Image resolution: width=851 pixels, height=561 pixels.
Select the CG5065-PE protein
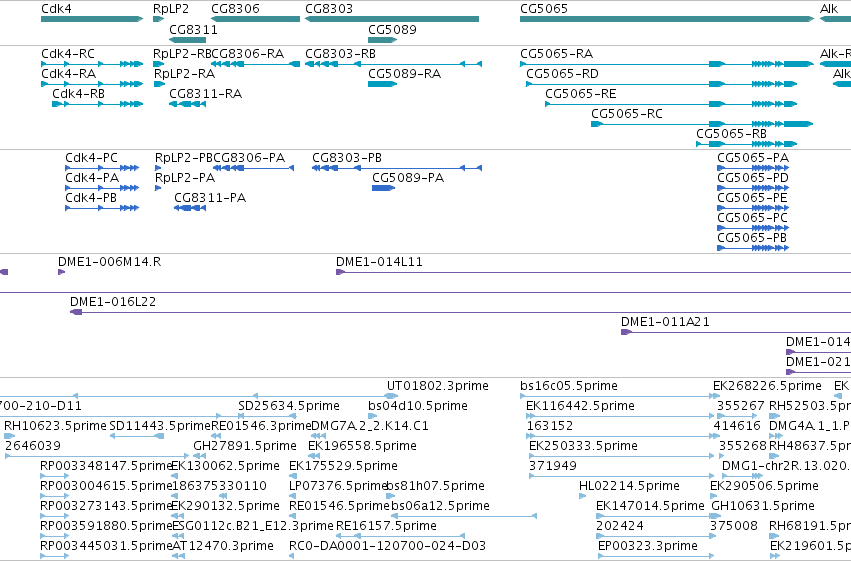pos(753,208)
